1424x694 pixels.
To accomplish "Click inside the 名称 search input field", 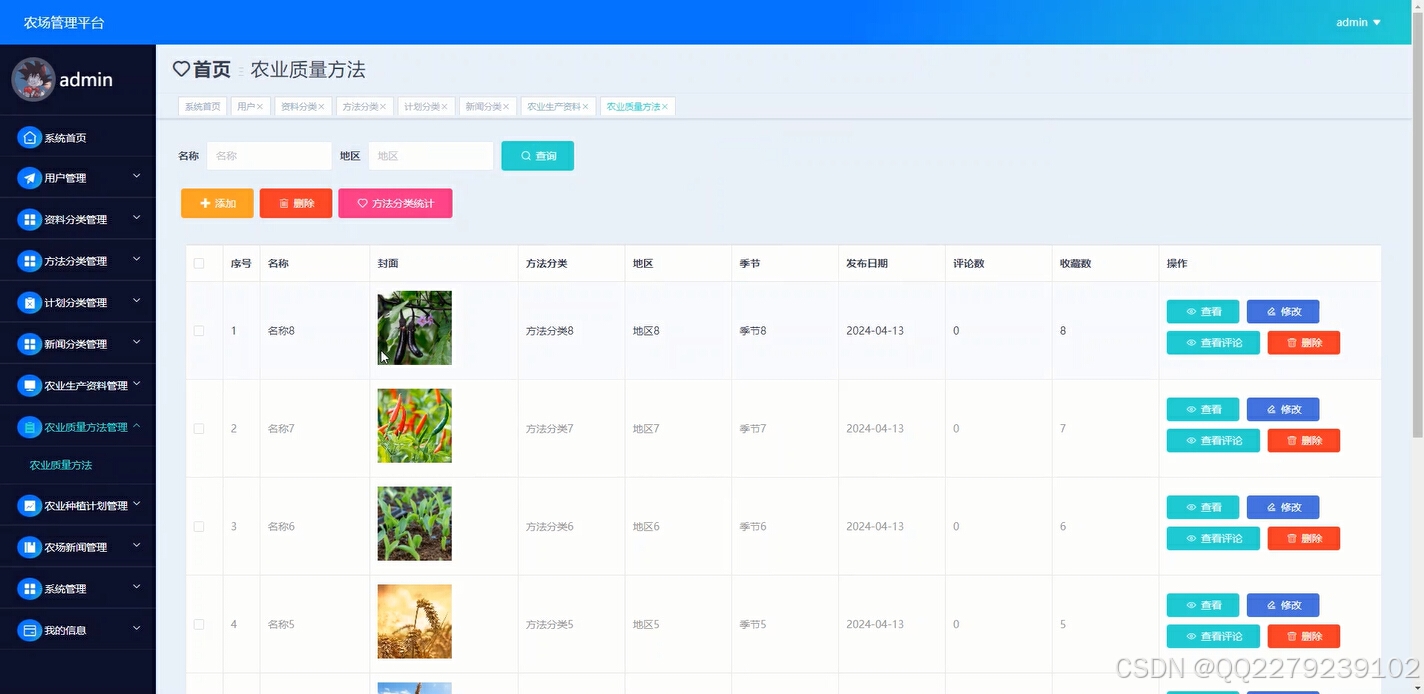I will tap(268, 155).
